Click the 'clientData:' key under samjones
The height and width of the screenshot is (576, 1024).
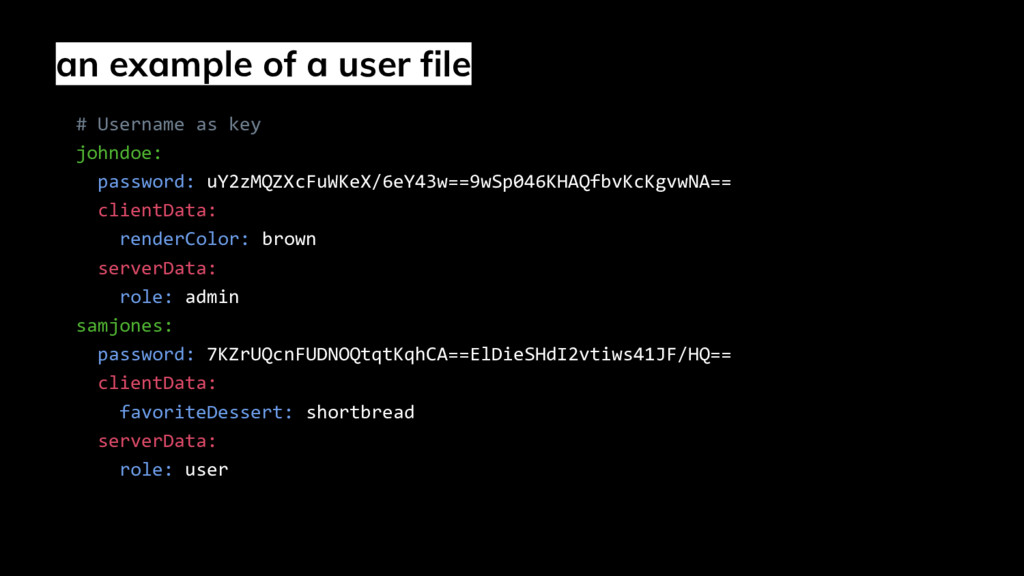point(157,383)
